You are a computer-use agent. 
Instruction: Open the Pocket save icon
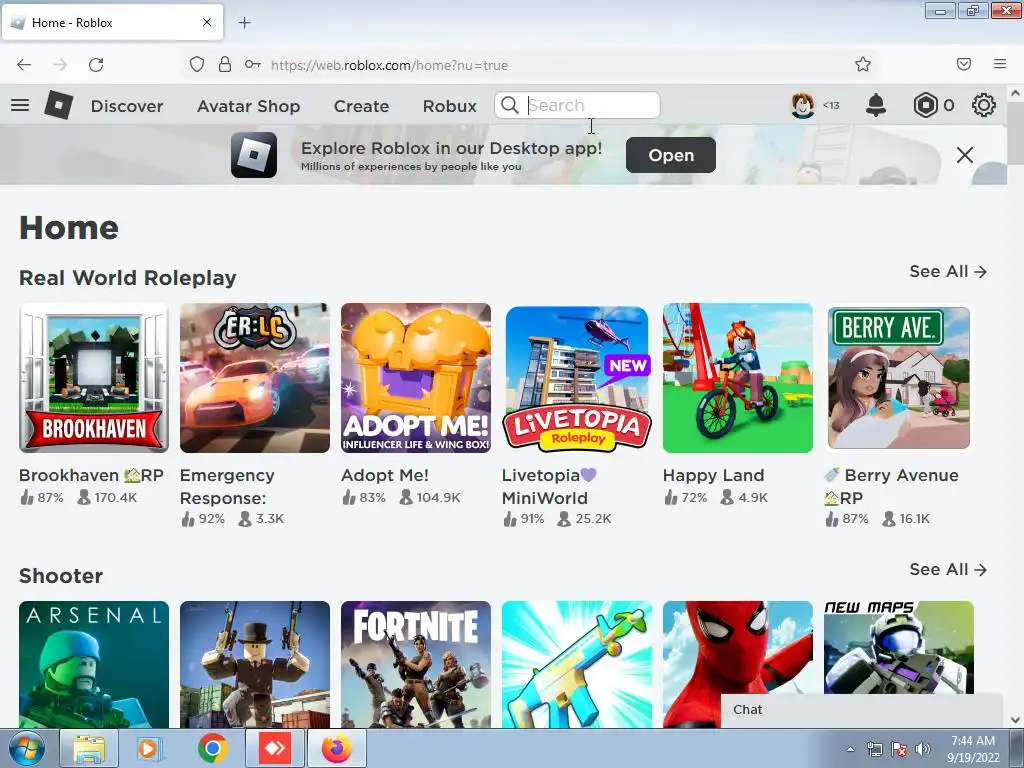pos(964,64)
